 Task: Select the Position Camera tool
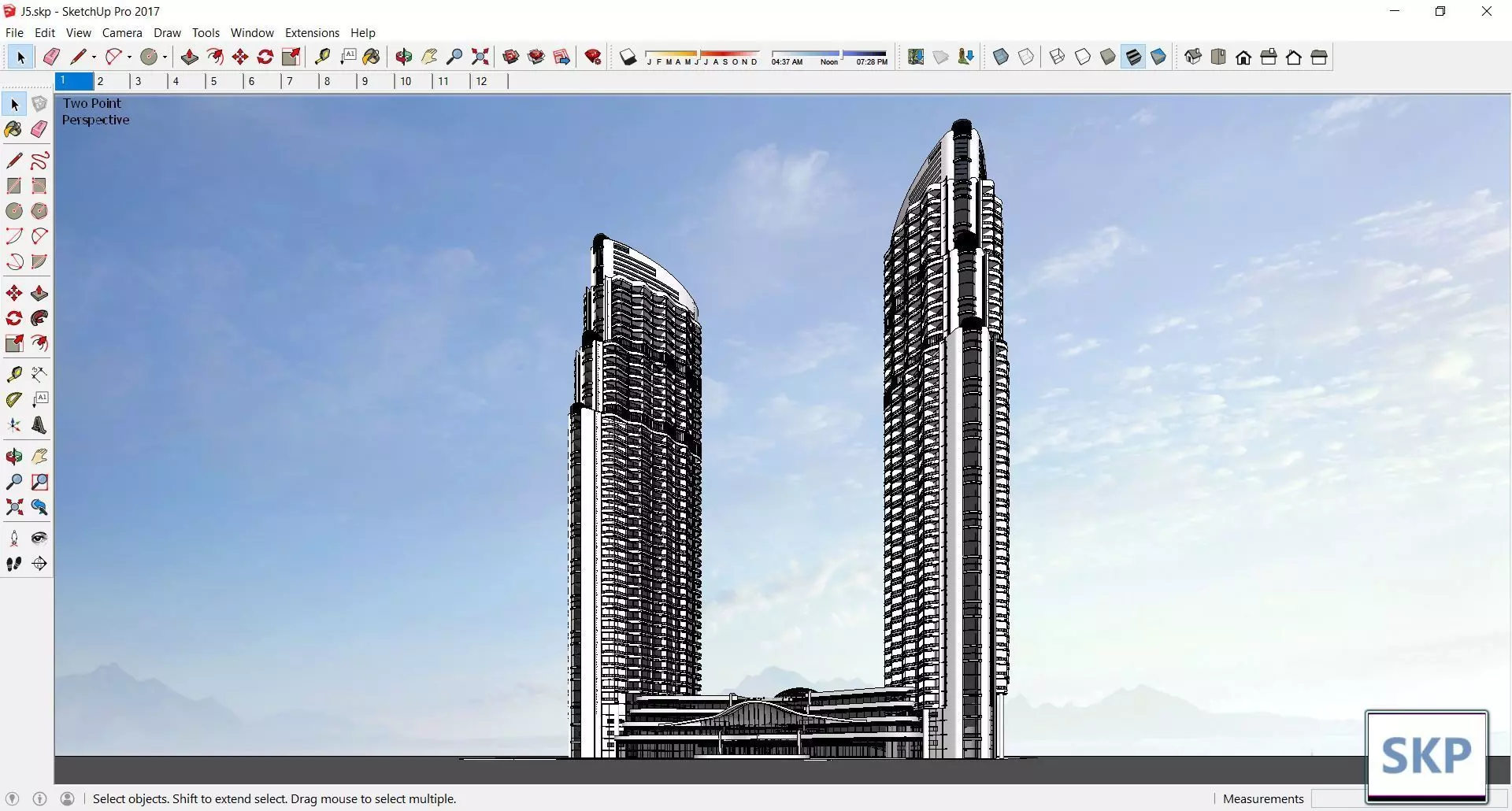[14, 539]
